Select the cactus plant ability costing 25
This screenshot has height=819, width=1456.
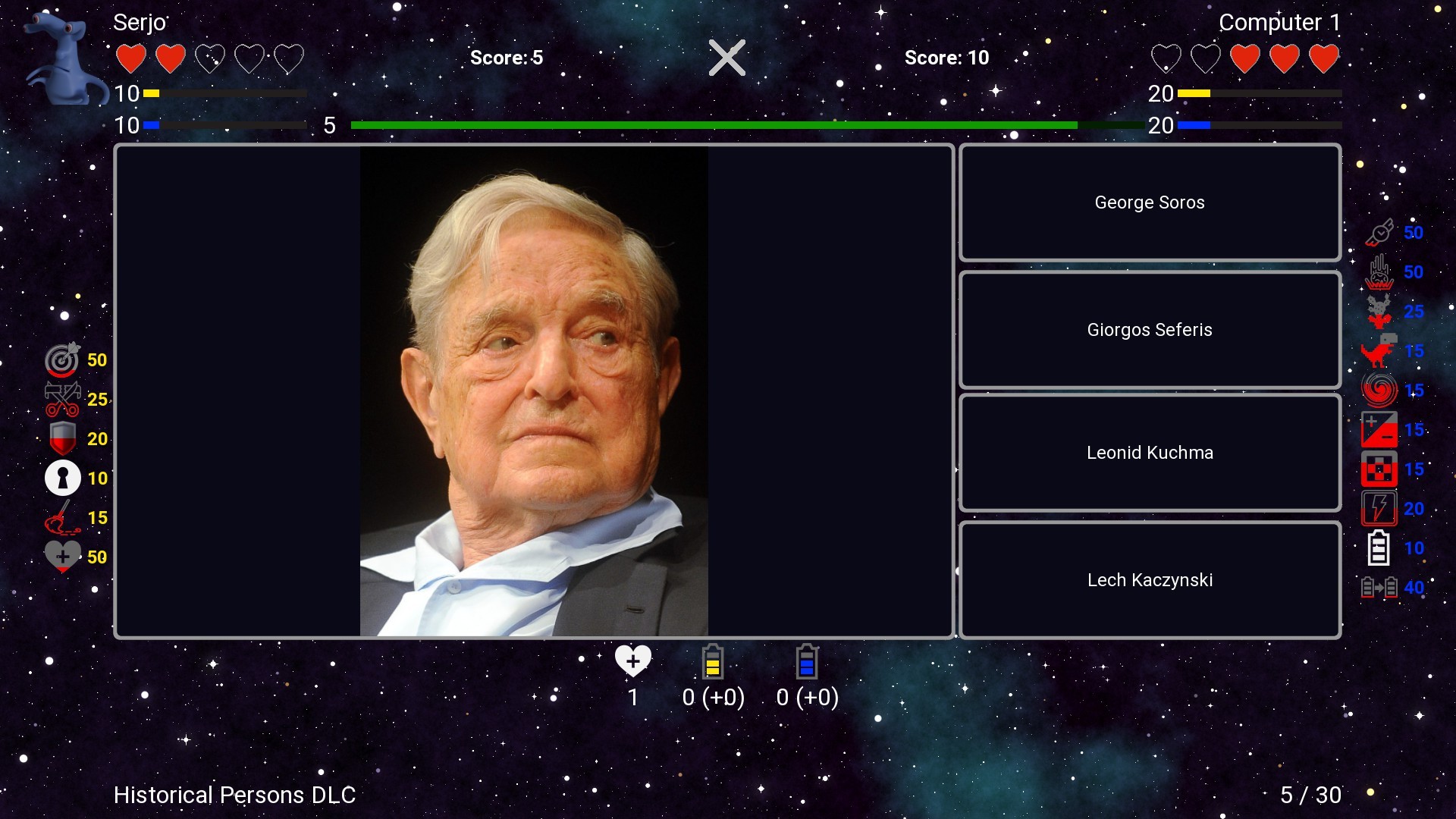pos(1379,311)
